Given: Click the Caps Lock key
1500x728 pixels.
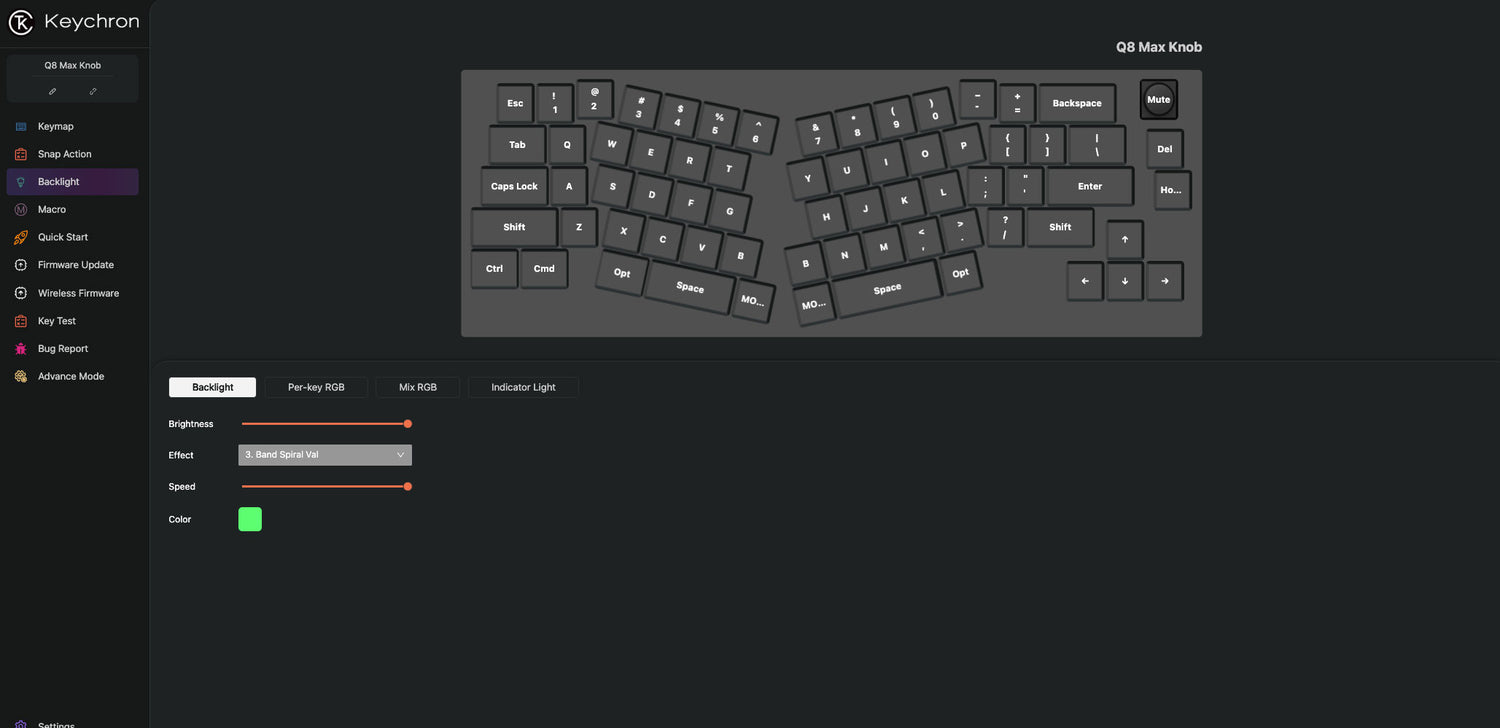Looking at the screenshot, I should [x=514, y=186].
